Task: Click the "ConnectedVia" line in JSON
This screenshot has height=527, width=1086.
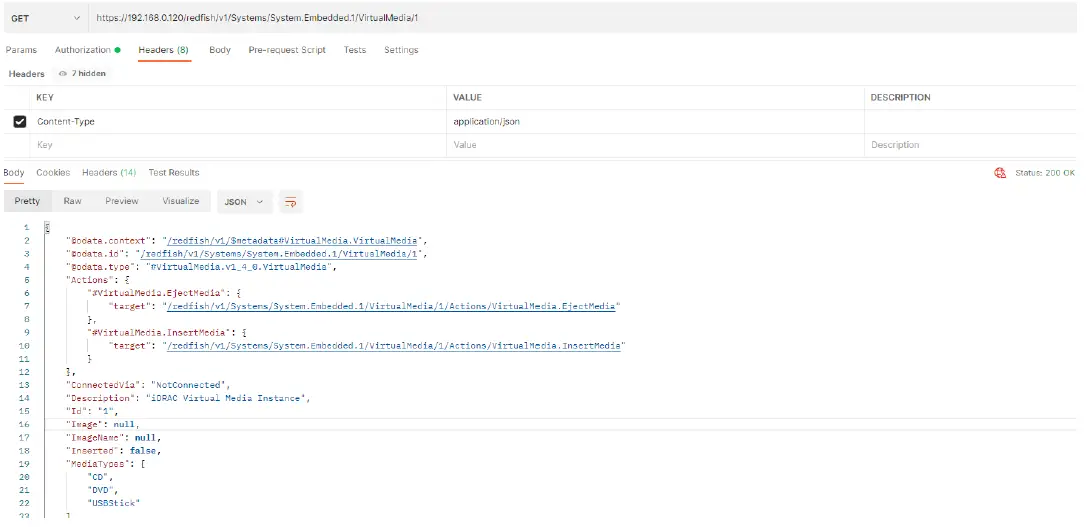Action: coord(148,385)
